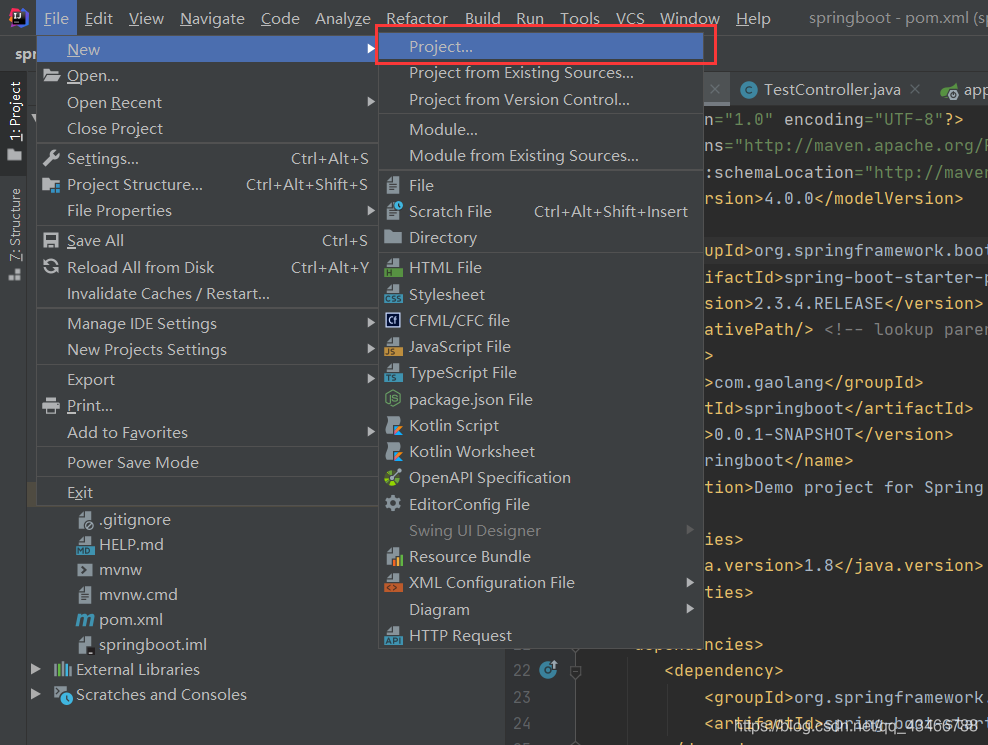Click the OpenAPI Specification icon

pos(393,478)
